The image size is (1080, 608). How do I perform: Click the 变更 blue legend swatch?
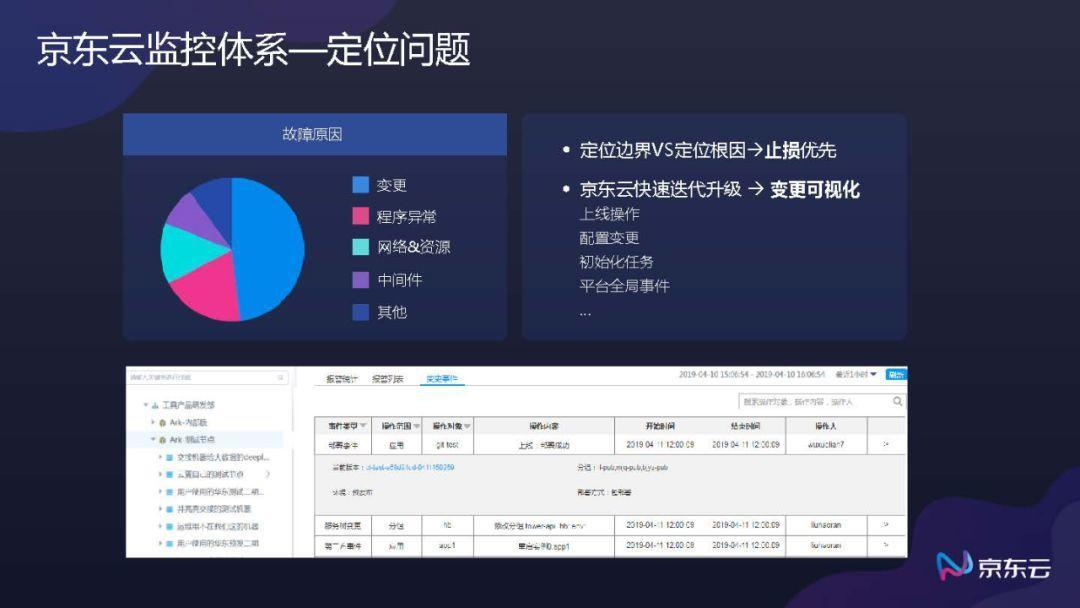pos(360,185)
